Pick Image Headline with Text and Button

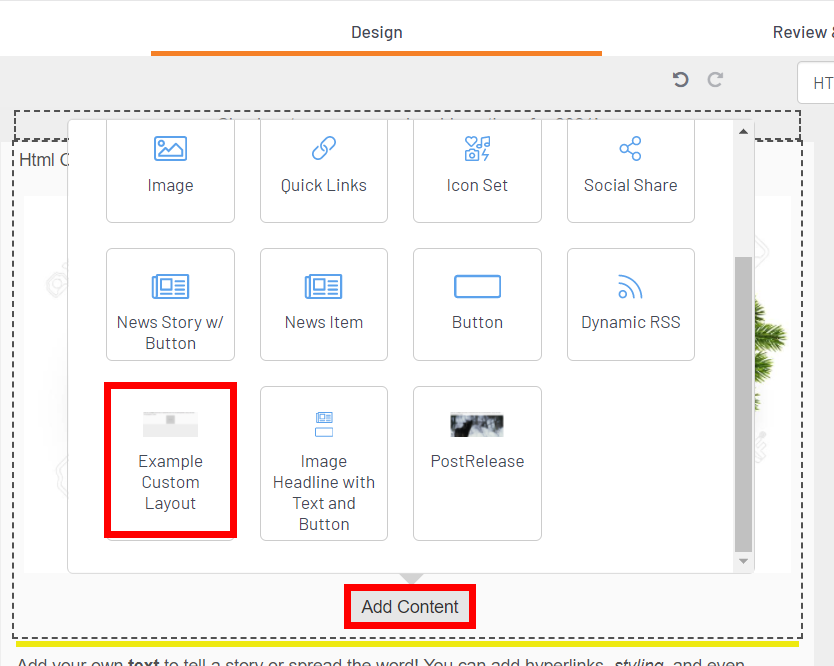point(323,463)
